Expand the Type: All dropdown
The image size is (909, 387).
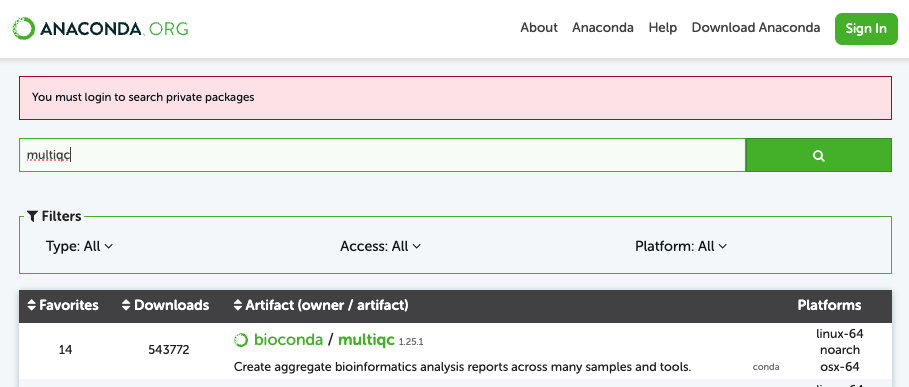tap(79, 246)
